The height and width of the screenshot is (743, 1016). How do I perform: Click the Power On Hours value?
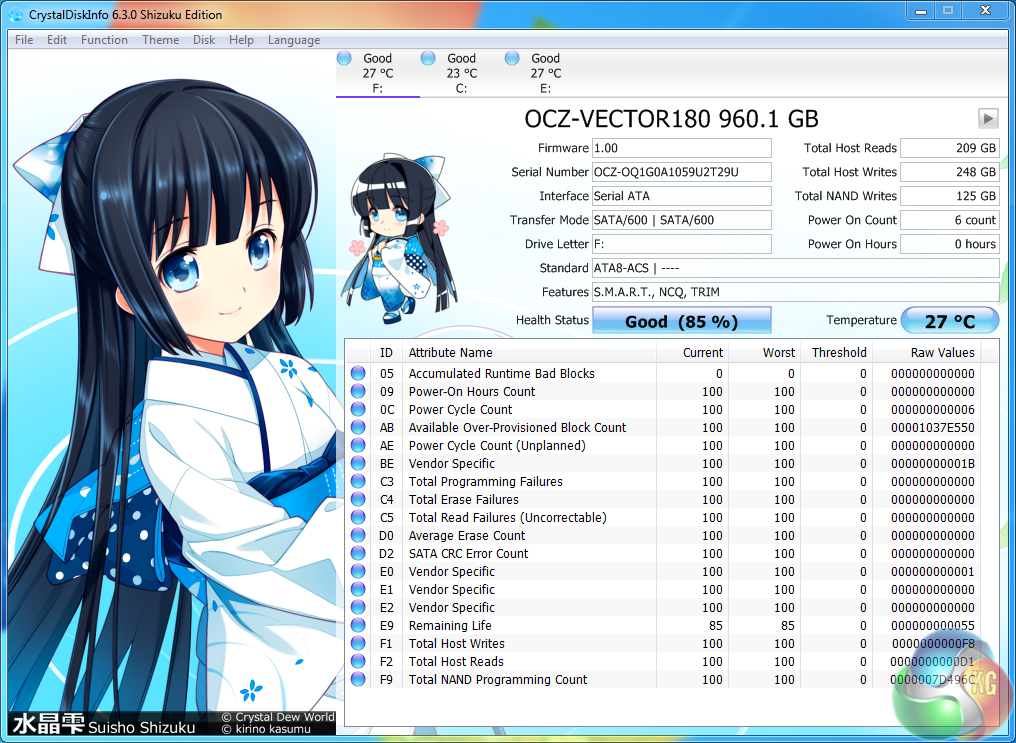[x=950, y=244]
